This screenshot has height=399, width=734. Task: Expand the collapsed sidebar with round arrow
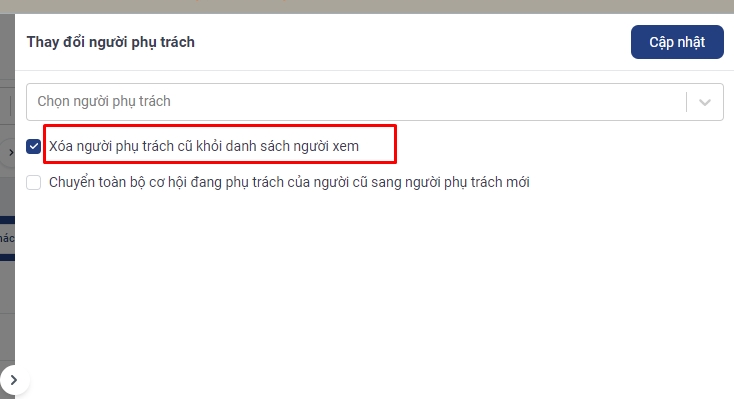click(14, 380)
